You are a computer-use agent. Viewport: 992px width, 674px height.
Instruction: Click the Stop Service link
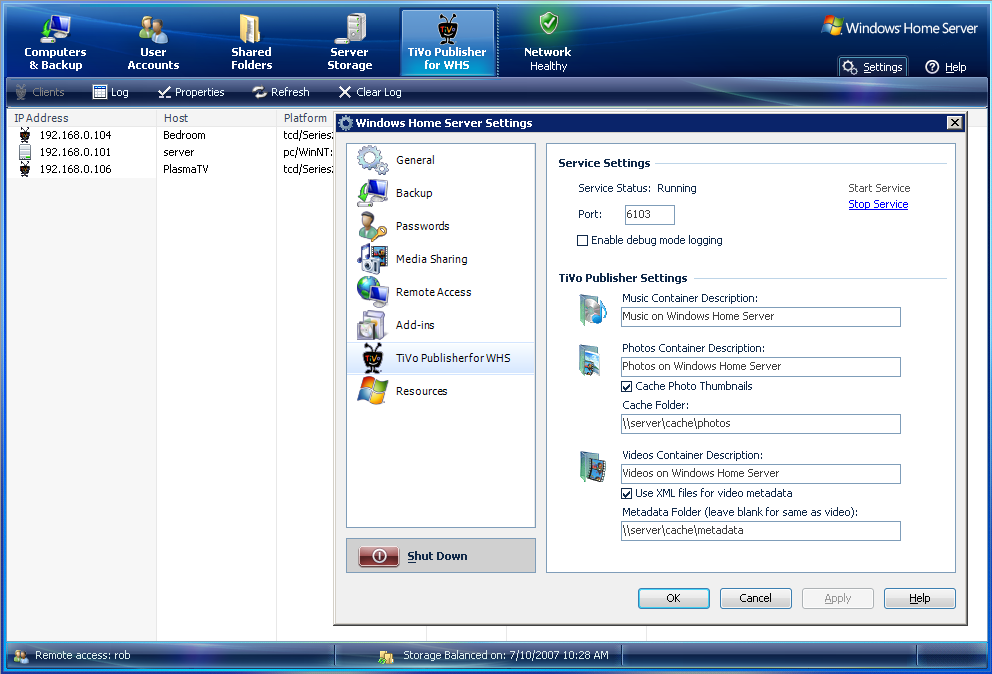[x=878, y=204]
